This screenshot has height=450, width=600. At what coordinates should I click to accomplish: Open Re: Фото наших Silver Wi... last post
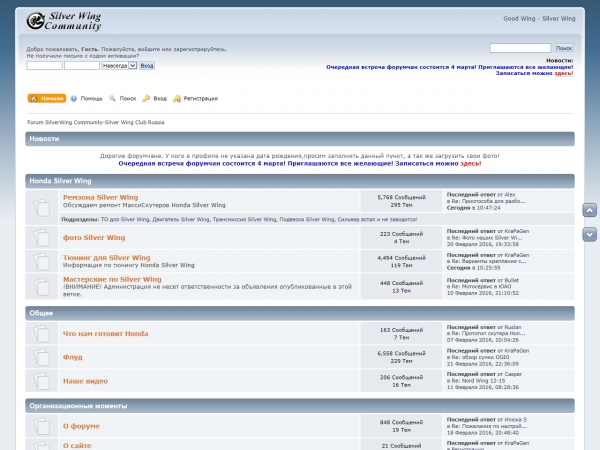(x=487, y=238)
